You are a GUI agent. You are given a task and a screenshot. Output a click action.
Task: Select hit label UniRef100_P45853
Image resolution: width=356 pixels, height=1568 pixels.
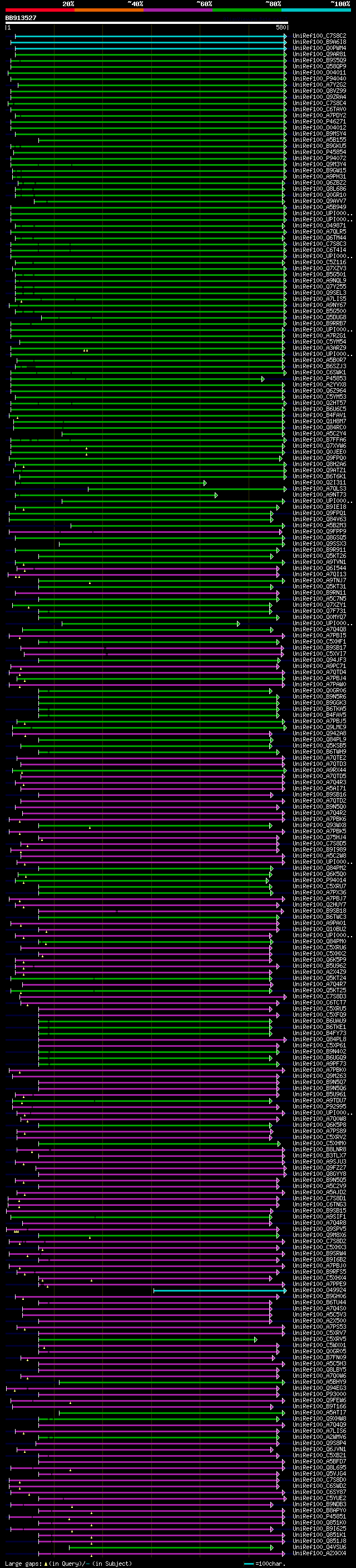(319, 379)
